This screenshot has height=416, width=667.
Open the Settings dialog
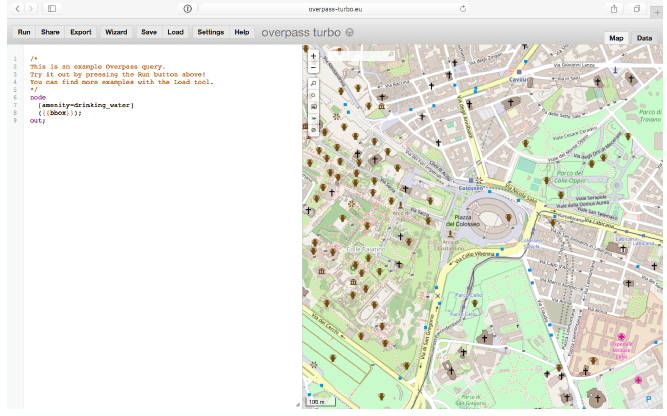tap(210, 32)
